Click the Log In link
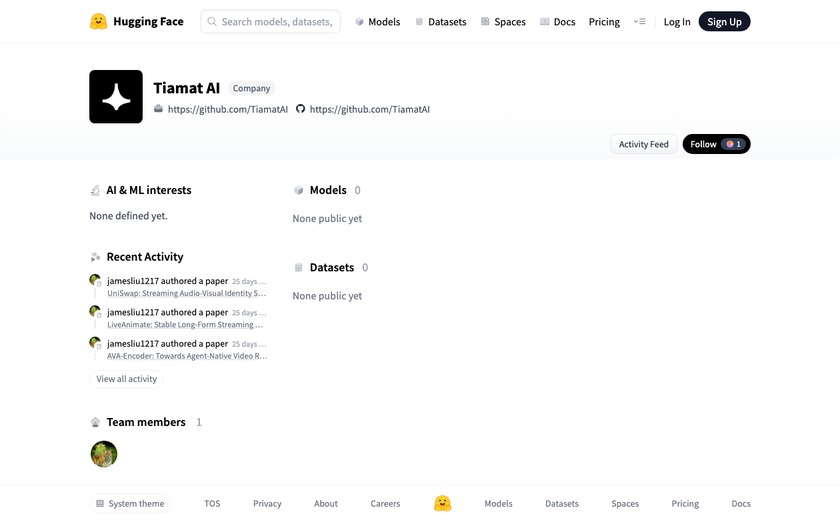The height and width of the screenshot is (520, 840). 677,22
